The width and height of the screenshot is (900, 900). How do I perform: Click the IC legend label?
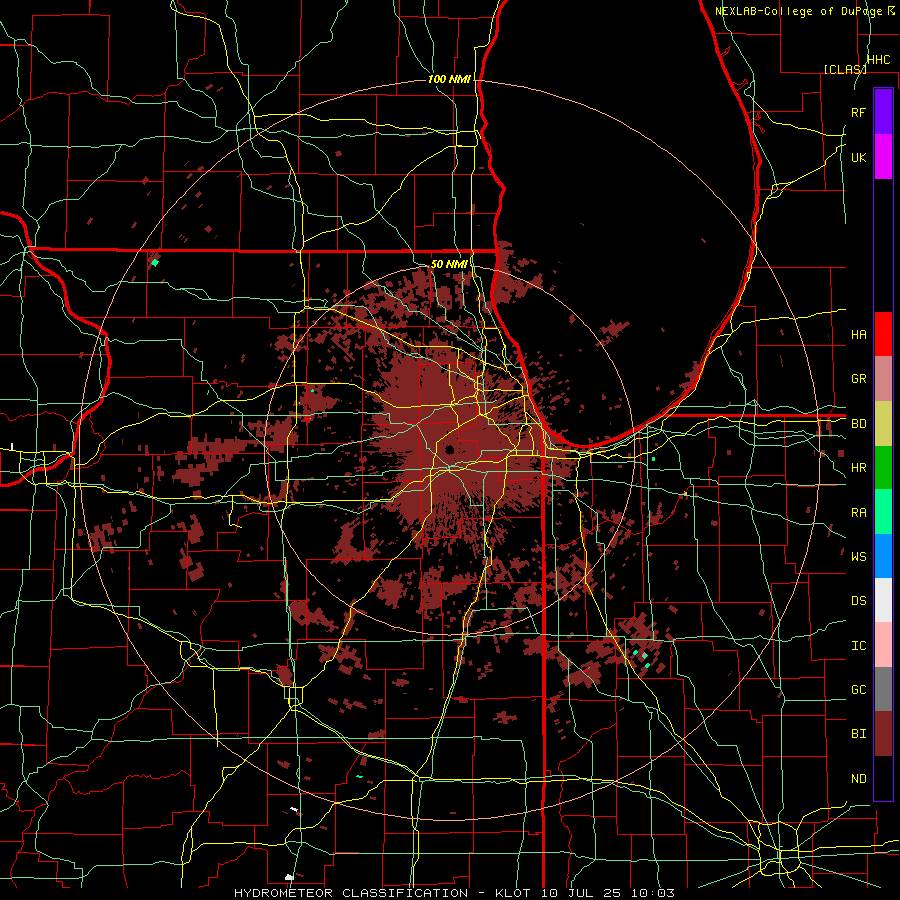[858, 645]
